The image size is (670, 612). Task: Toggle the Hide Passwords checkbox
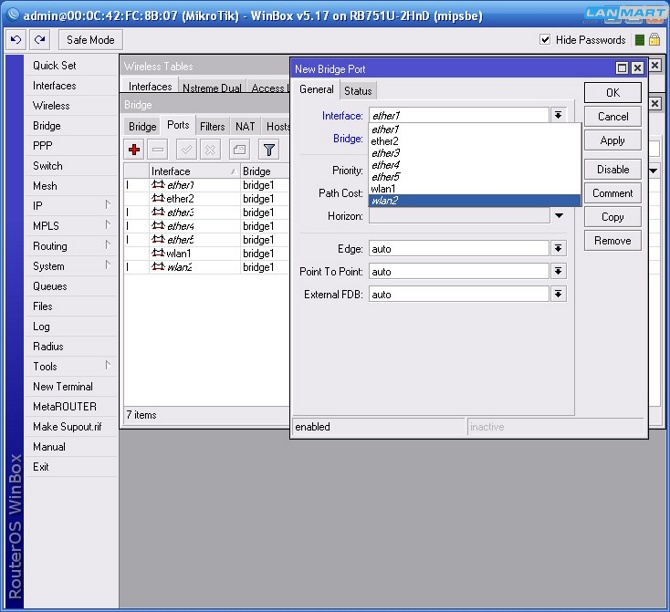pos(545,40)
